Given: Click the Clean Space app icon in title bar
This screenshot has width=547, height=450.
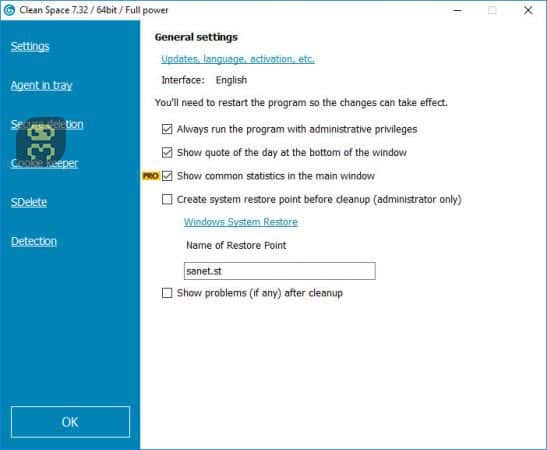Looking at the screenshot, I should tap(9, 10).
